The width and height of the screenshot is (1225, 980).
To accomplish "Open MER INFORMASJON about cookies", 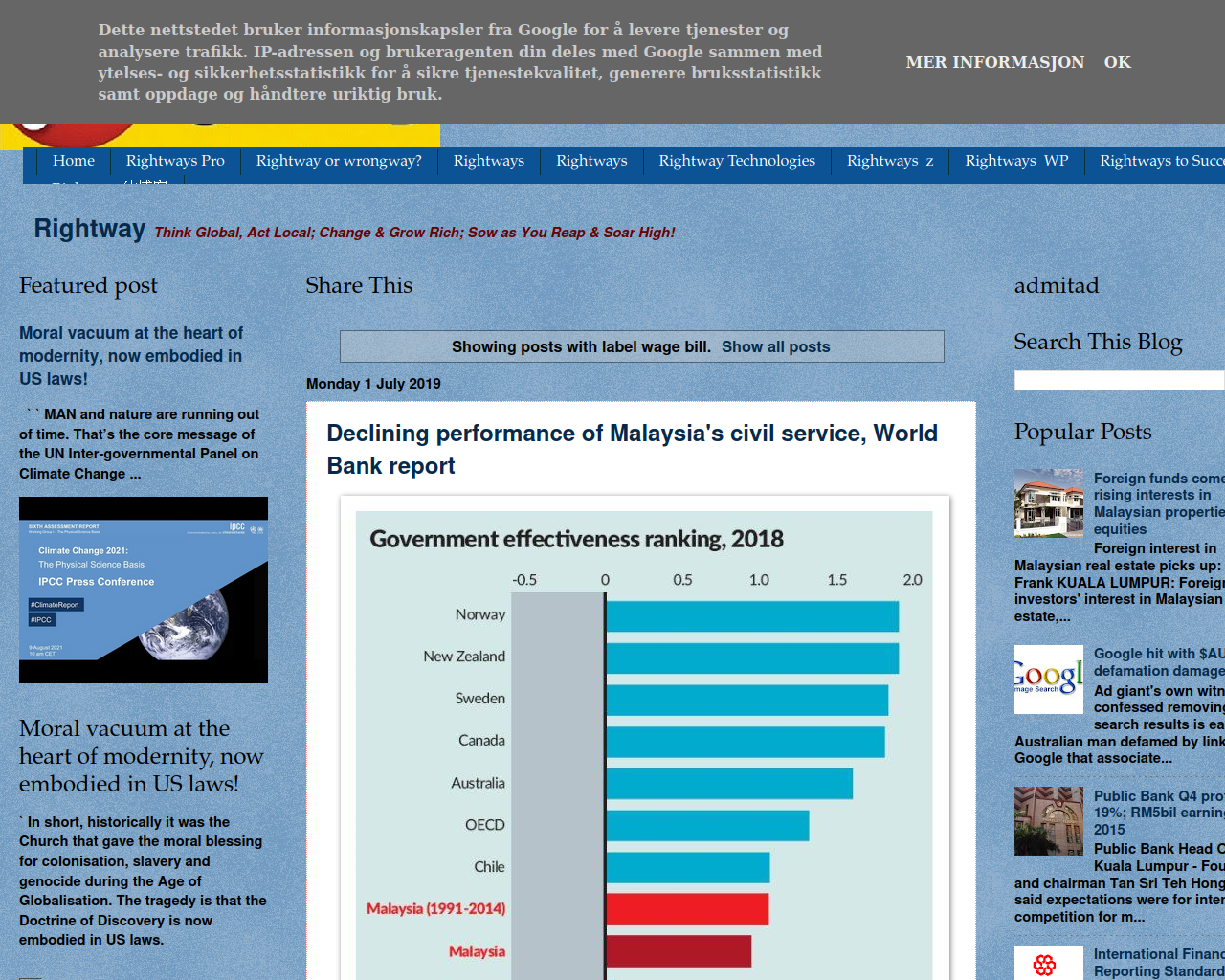I will [x=995, y=62].
